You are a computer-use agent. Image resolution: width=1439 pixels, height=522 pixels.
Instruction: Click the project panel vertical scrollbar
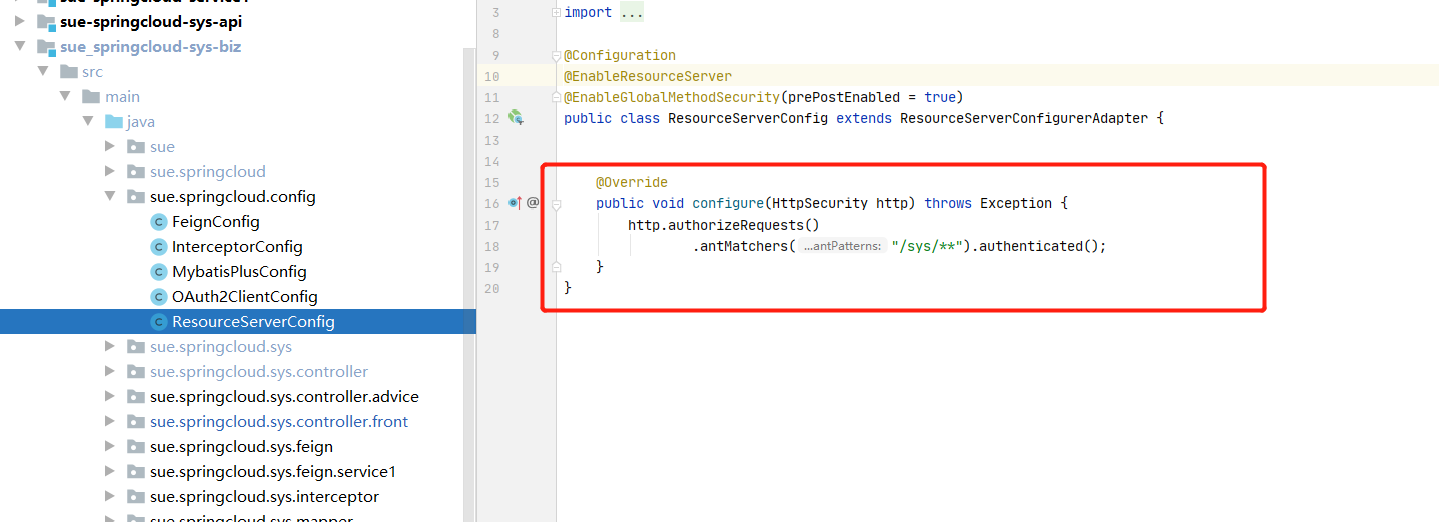[469, 285]
